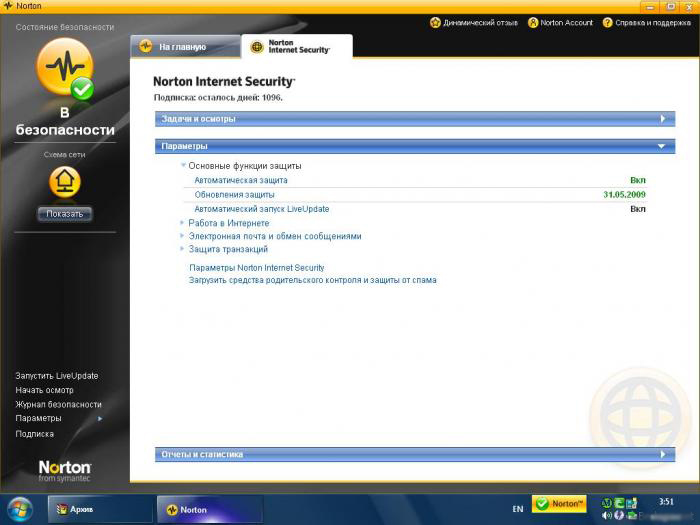
Task: Click the Norton Account icon
Action: click(x=533, y=22)
